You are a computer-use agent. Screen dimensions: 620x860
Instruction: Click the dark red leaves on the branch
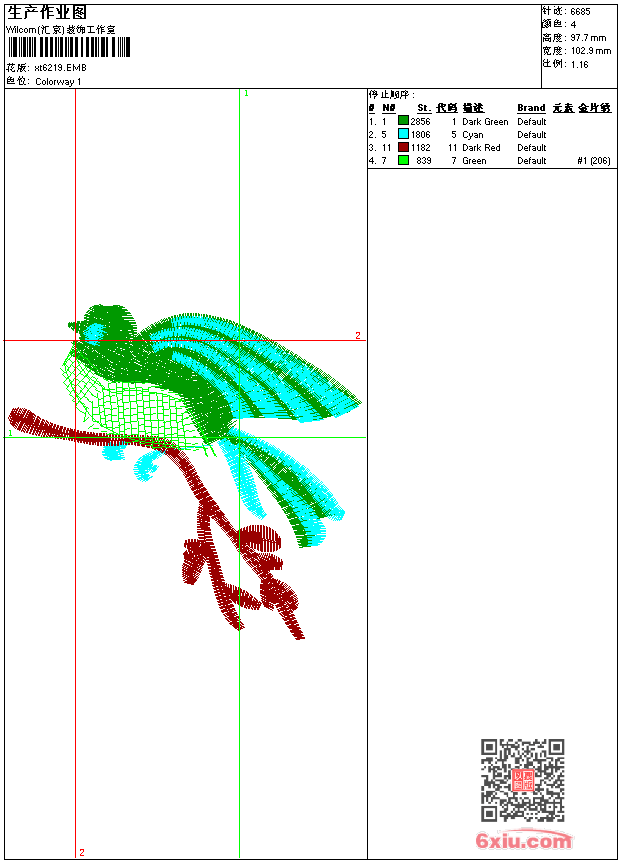pyautogui.click(x=262, y=541)
